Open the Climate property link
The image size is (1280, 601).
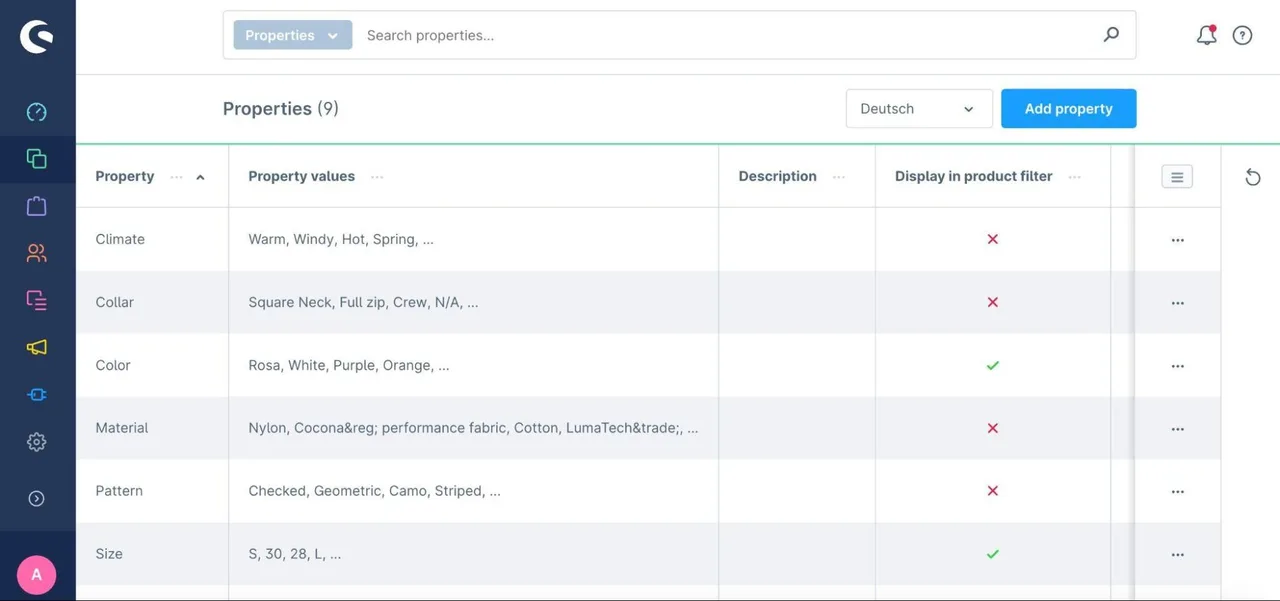[120, 239]
